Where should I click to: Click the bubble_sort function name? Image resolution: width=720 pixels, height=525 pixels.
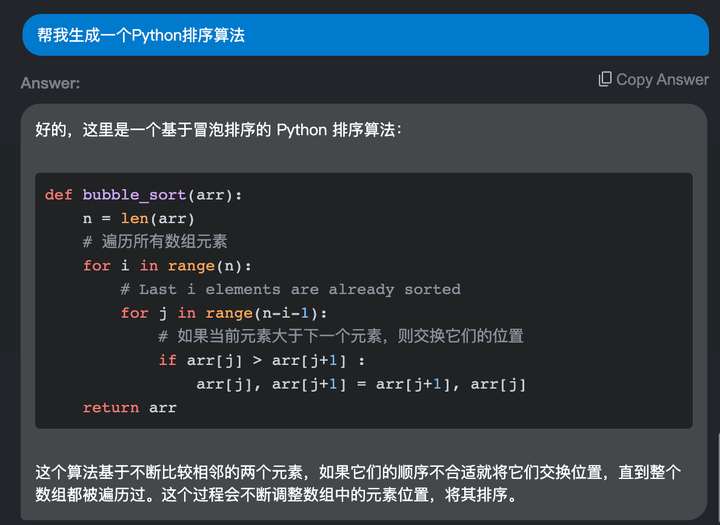[x=134, y=195]
